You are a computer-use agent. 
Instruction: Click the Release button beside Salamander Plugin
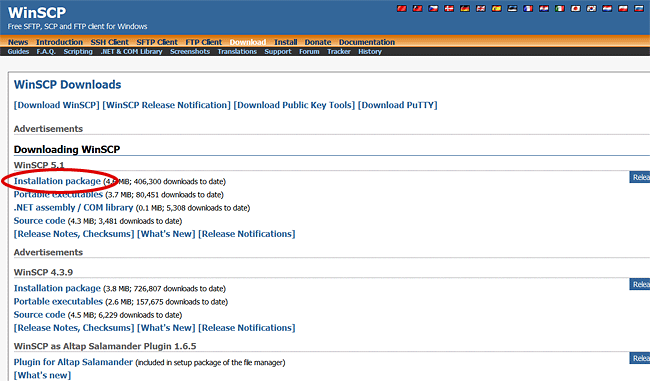click(x=640, y=358)
